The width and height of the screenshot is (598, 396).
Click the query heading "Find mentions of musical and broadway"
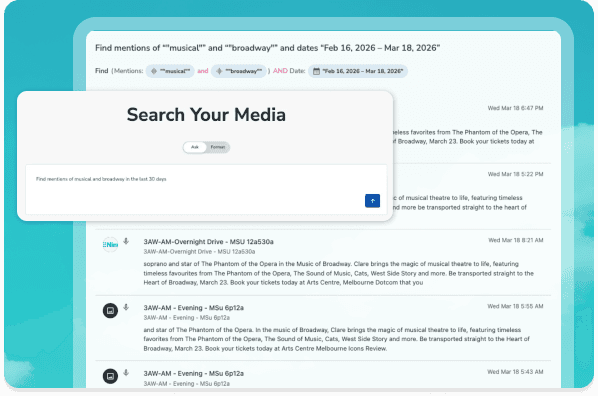(x=267, y=48)
